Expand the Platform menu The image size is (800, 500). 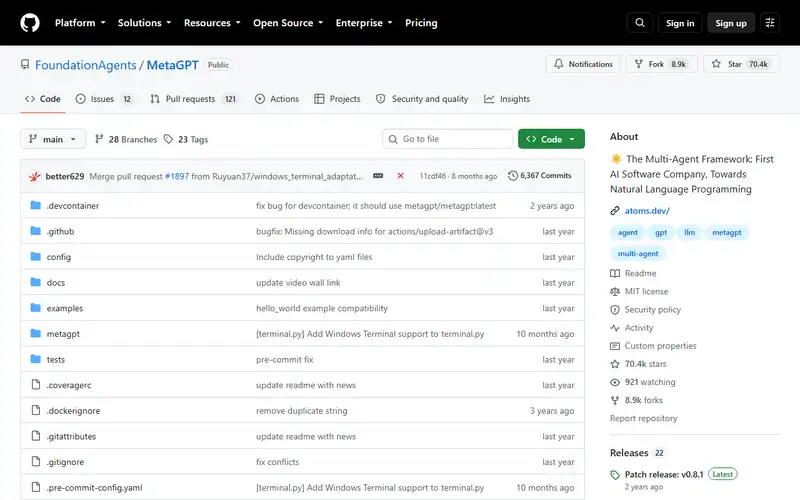80,23
